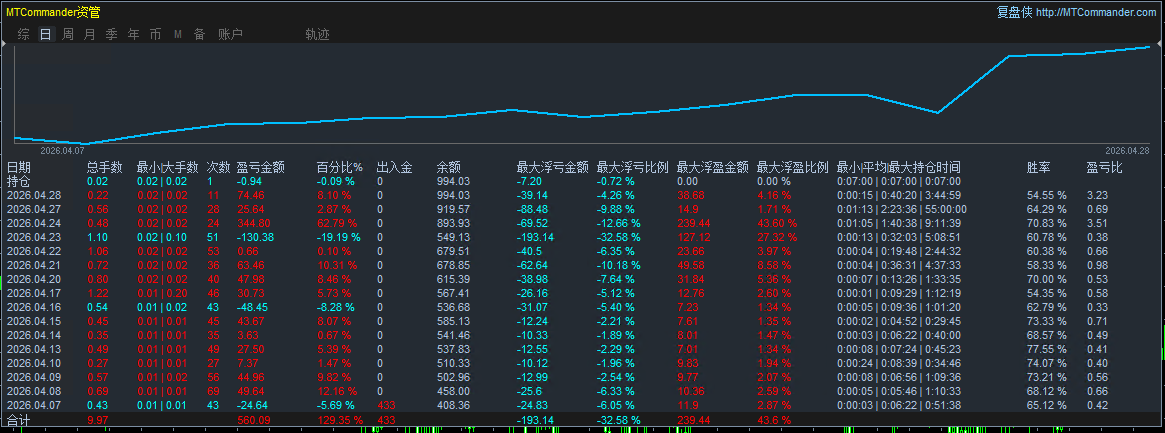Select the 日 daily tab

46,34
